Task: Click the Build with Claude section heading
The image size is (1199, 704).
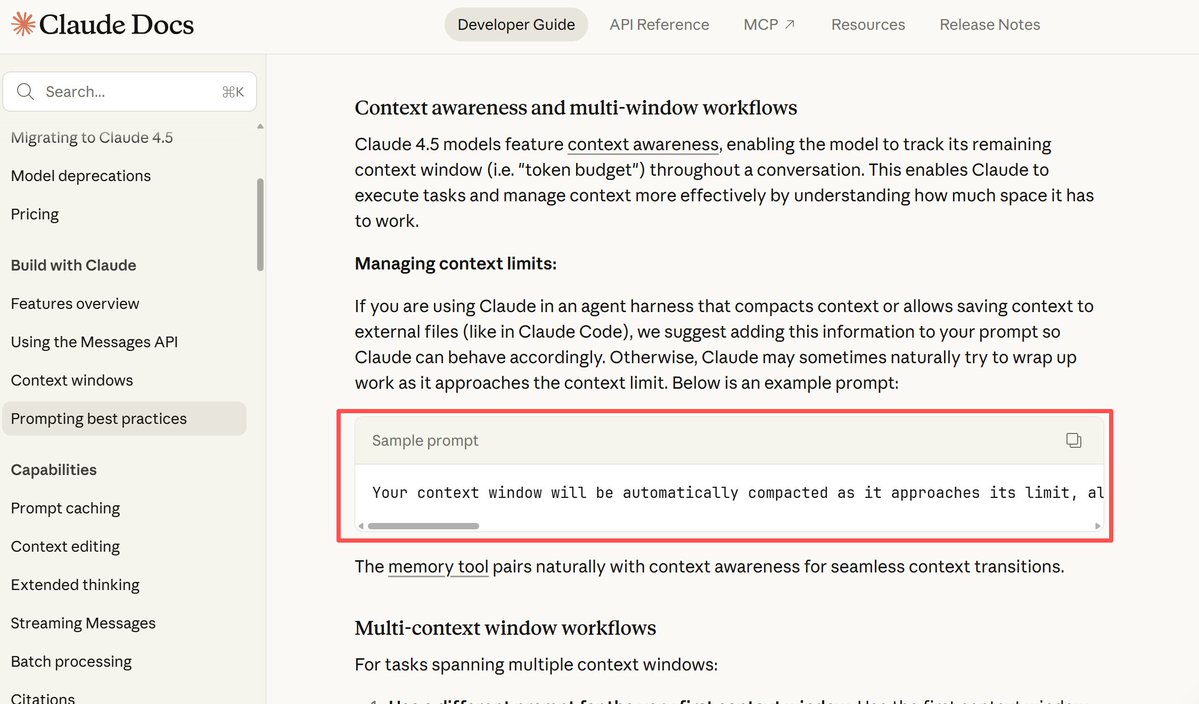Action: (73, 265)
